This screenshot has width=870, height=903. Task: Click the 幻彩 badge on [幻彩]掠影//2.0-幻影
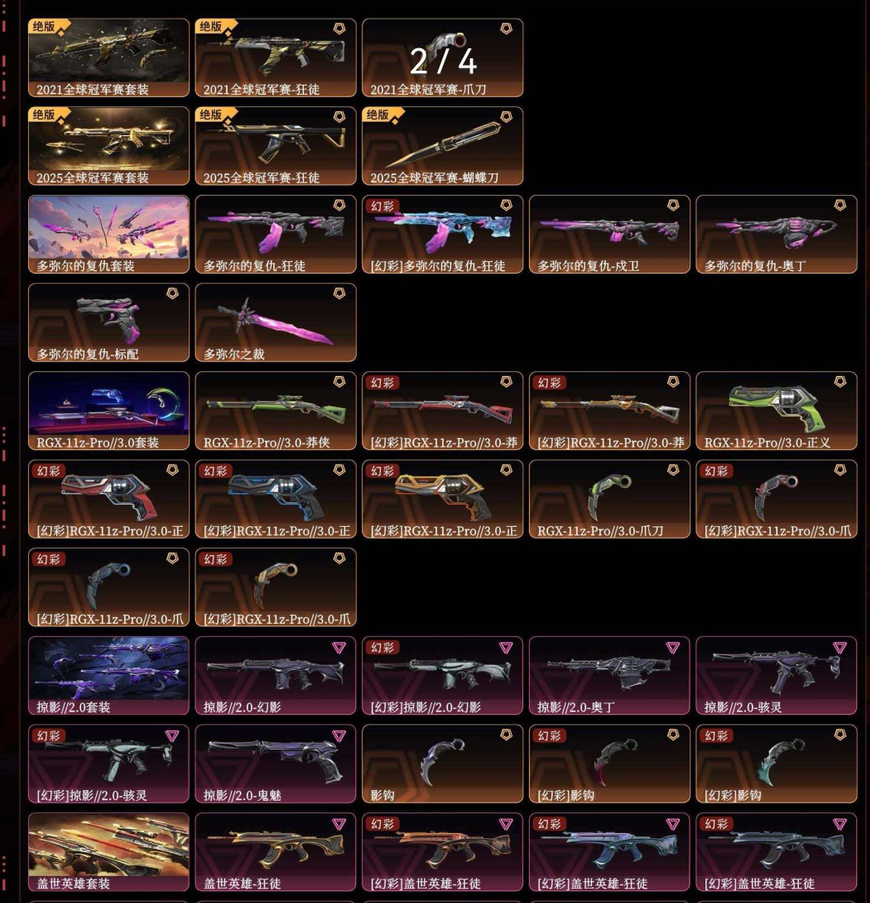(x=382, y=648)
